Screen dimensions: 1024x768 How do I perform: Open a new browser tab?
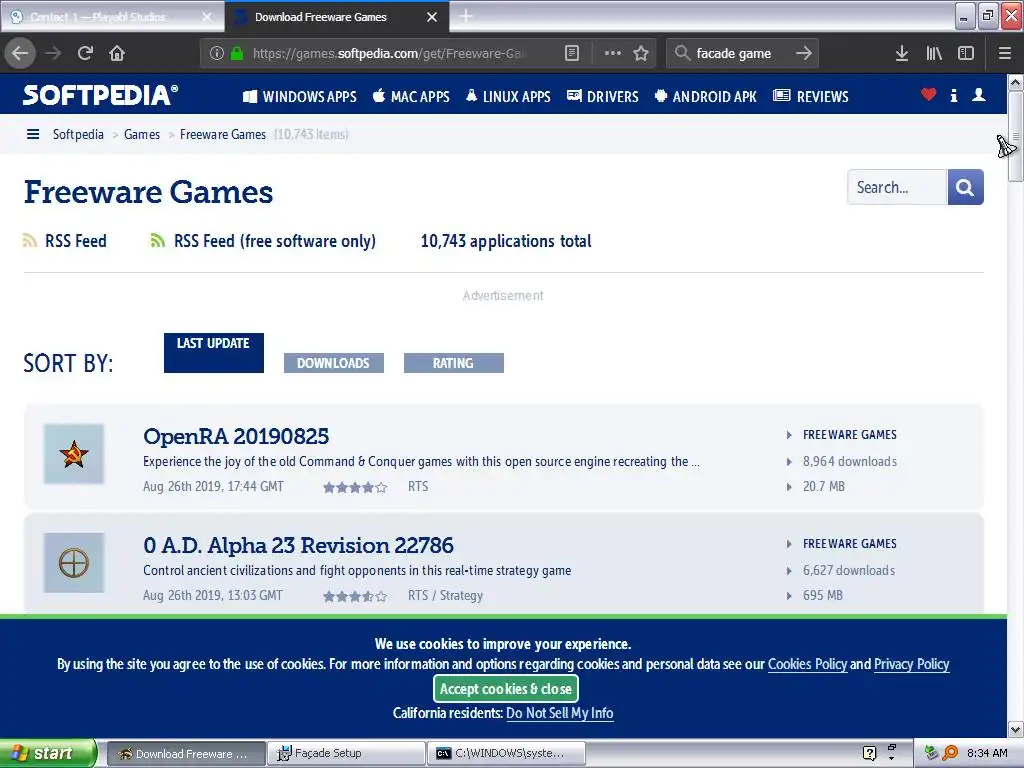pyautogui.click(x=466, y=16)
